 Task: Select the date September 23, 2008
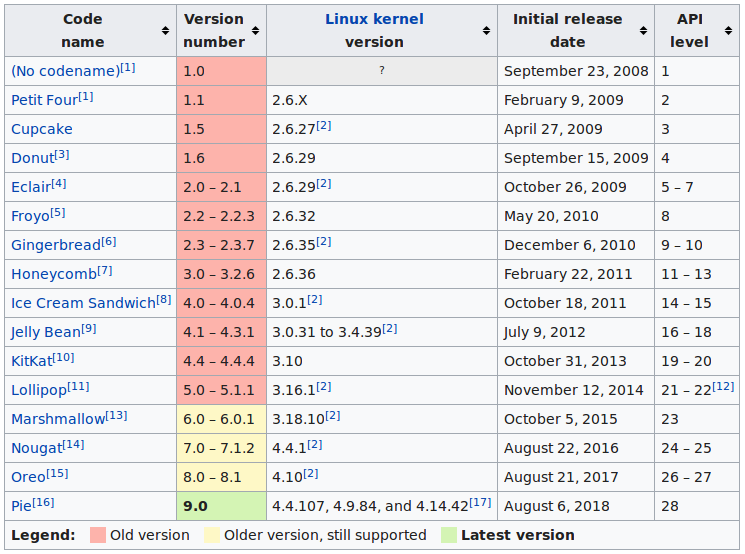coord(576,71)
